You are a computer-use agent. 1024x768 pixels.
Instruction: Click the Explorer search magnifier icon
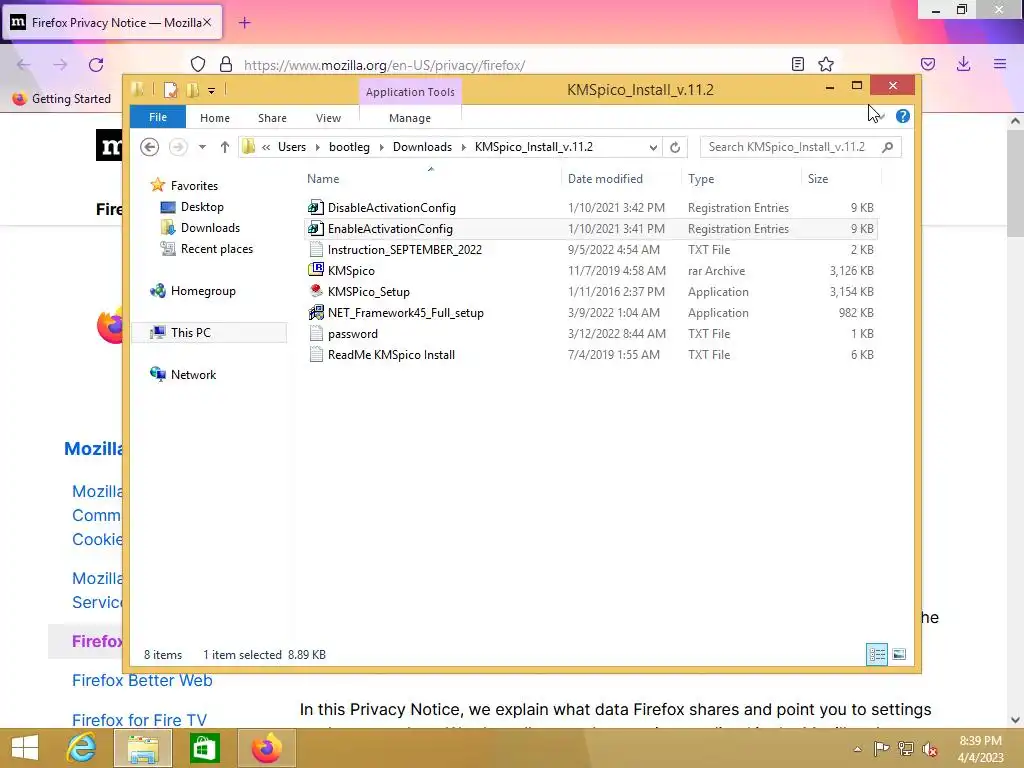[x=888, y=147]
